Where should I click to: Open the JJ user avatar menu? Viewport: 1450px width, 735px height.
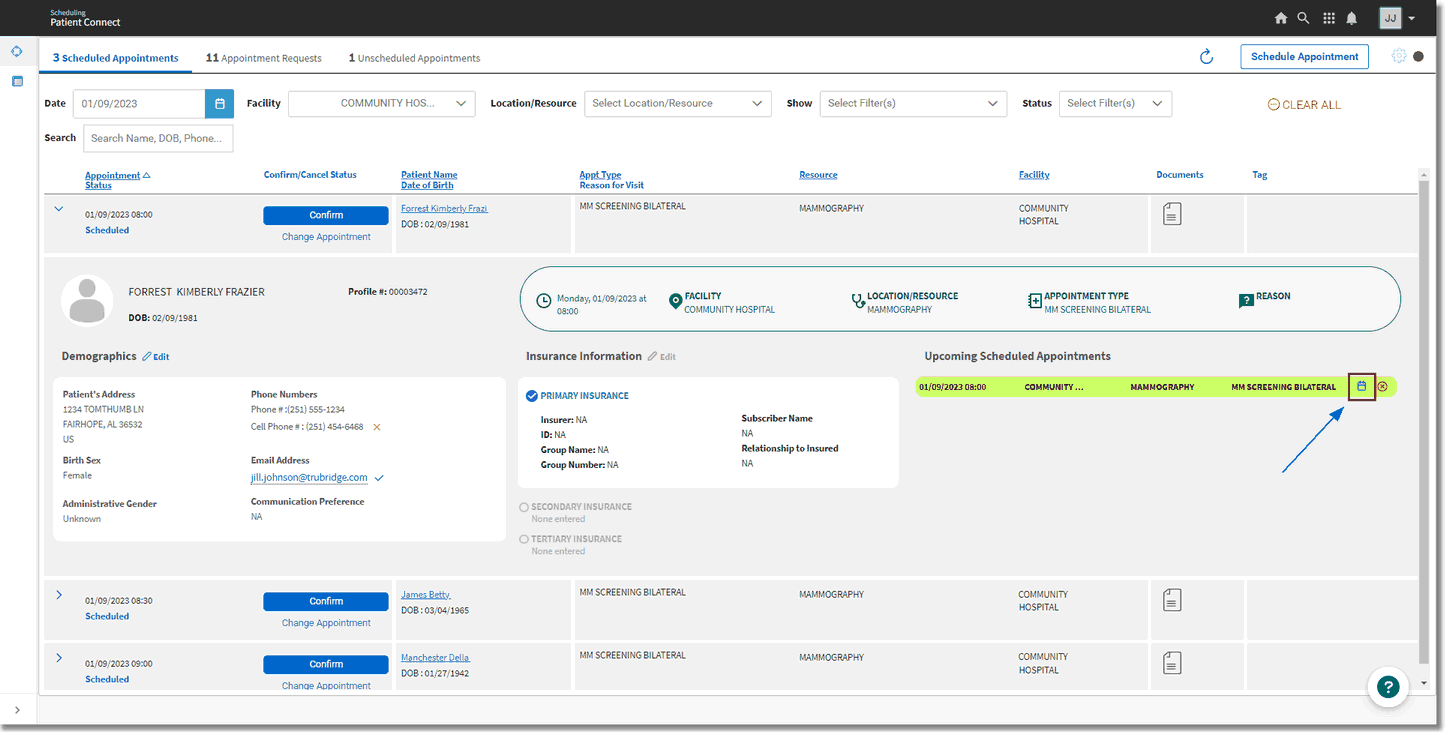[1390, 18]
